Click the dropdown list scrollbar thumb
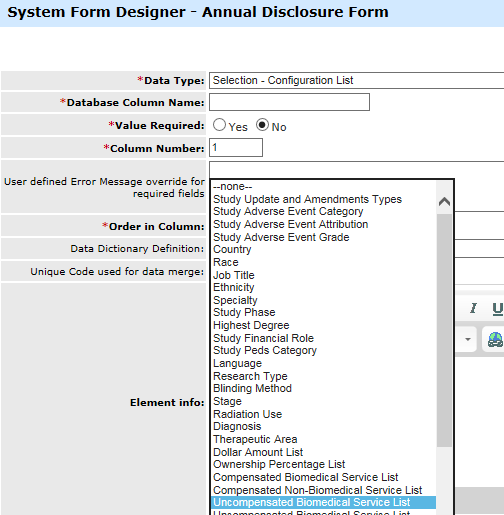 (x=444, y=330)
